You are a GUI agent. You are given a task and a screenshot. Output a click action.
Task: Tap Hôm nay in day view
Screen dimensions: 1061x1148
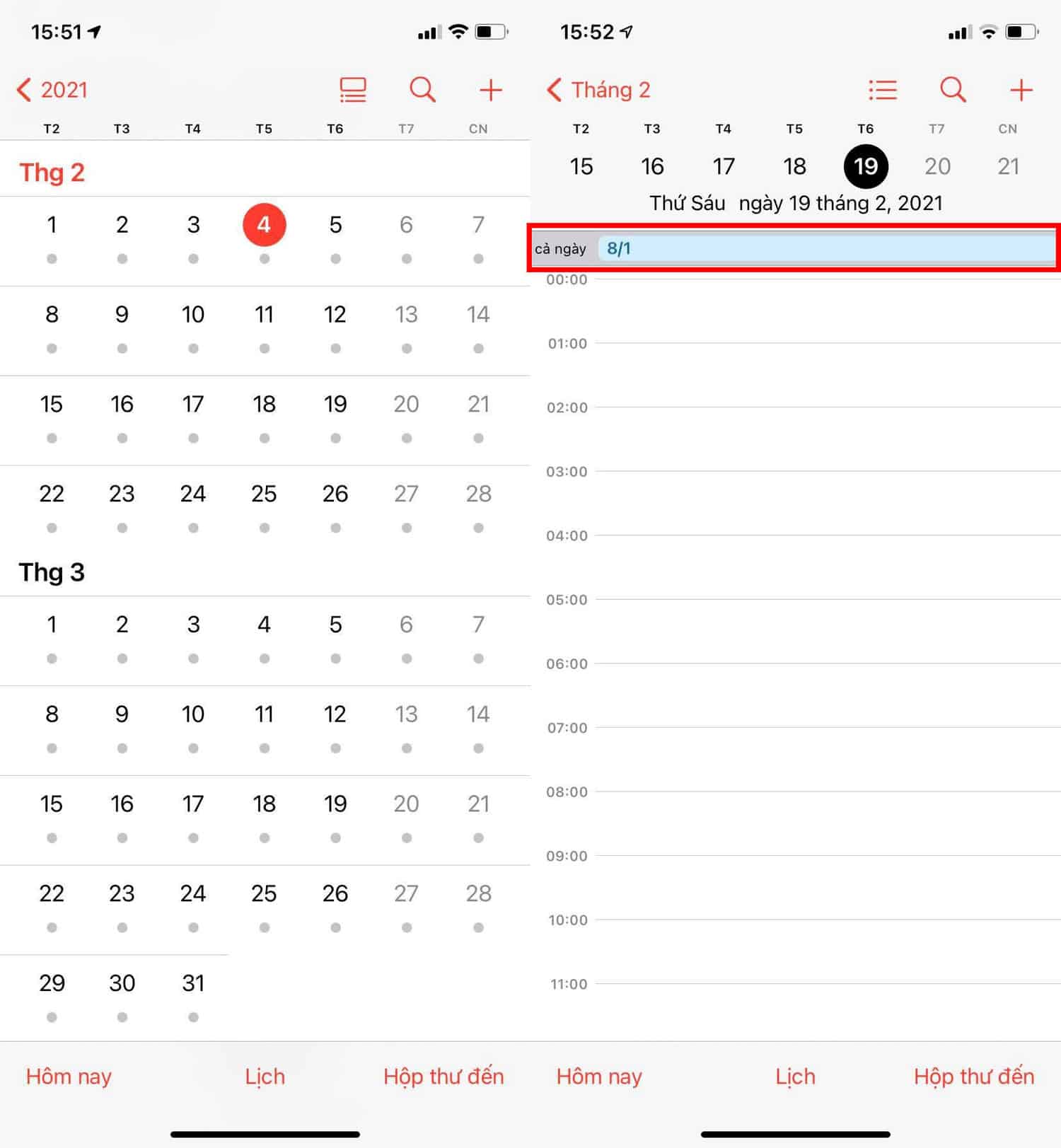pos(598,1076)
